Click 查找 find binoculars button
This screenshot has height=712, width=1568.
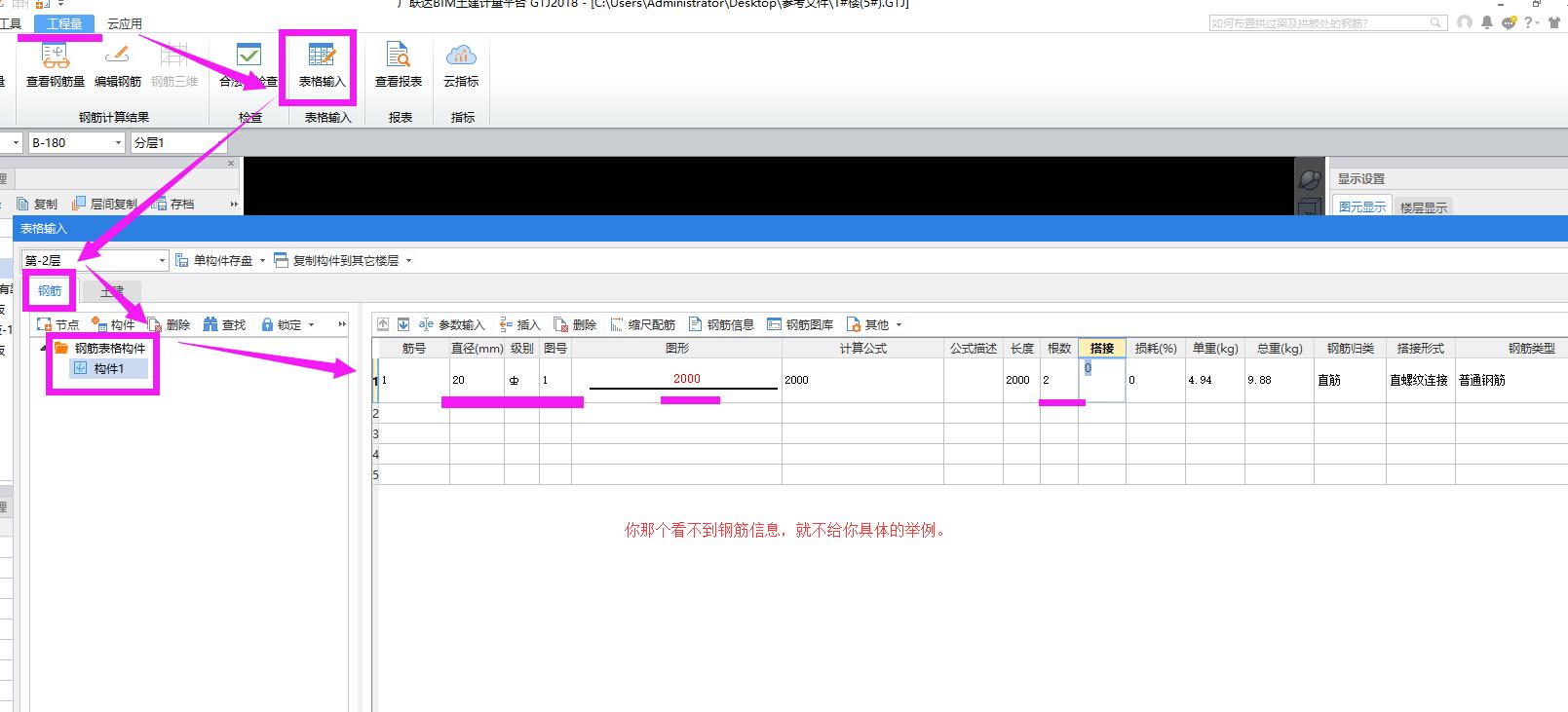coord(224,324)
